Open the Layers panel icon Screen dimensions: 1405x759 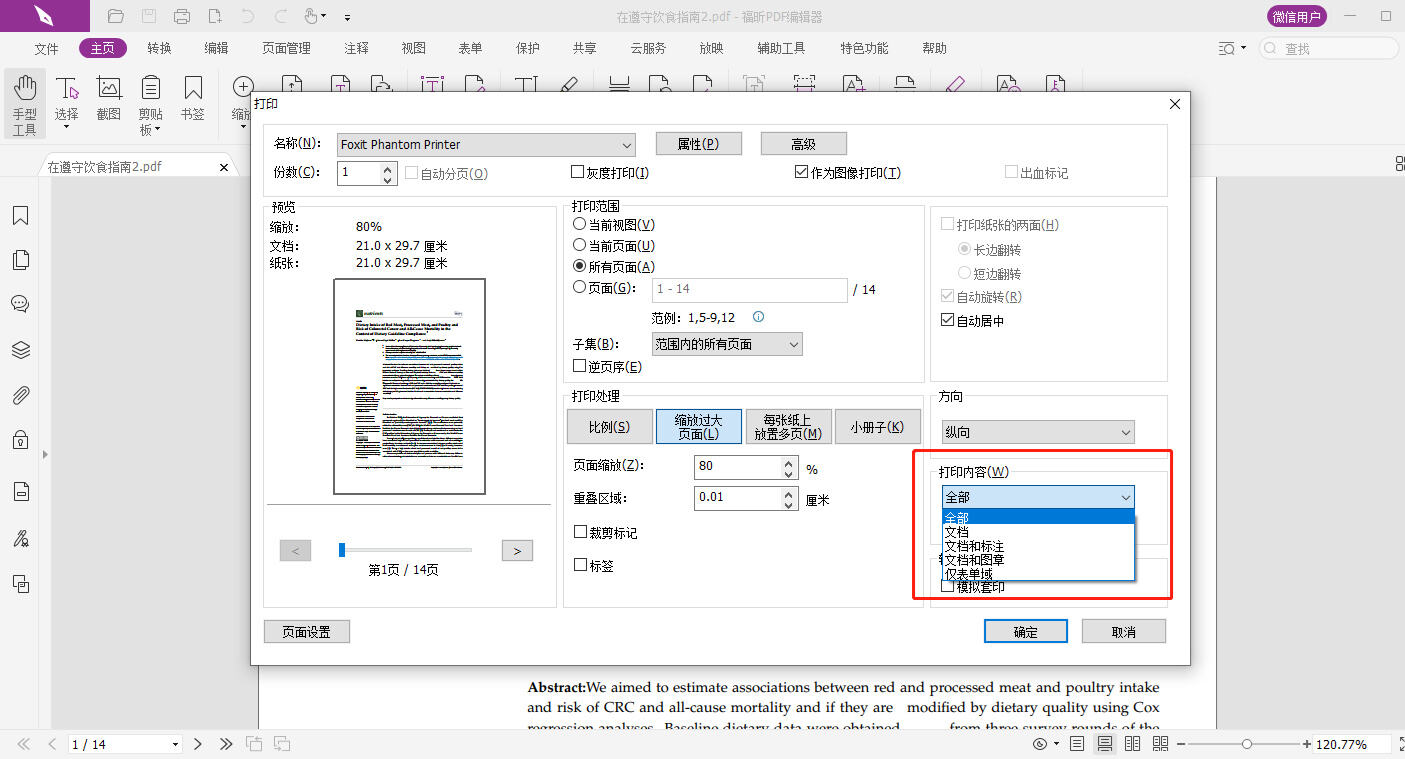(21, 350)
